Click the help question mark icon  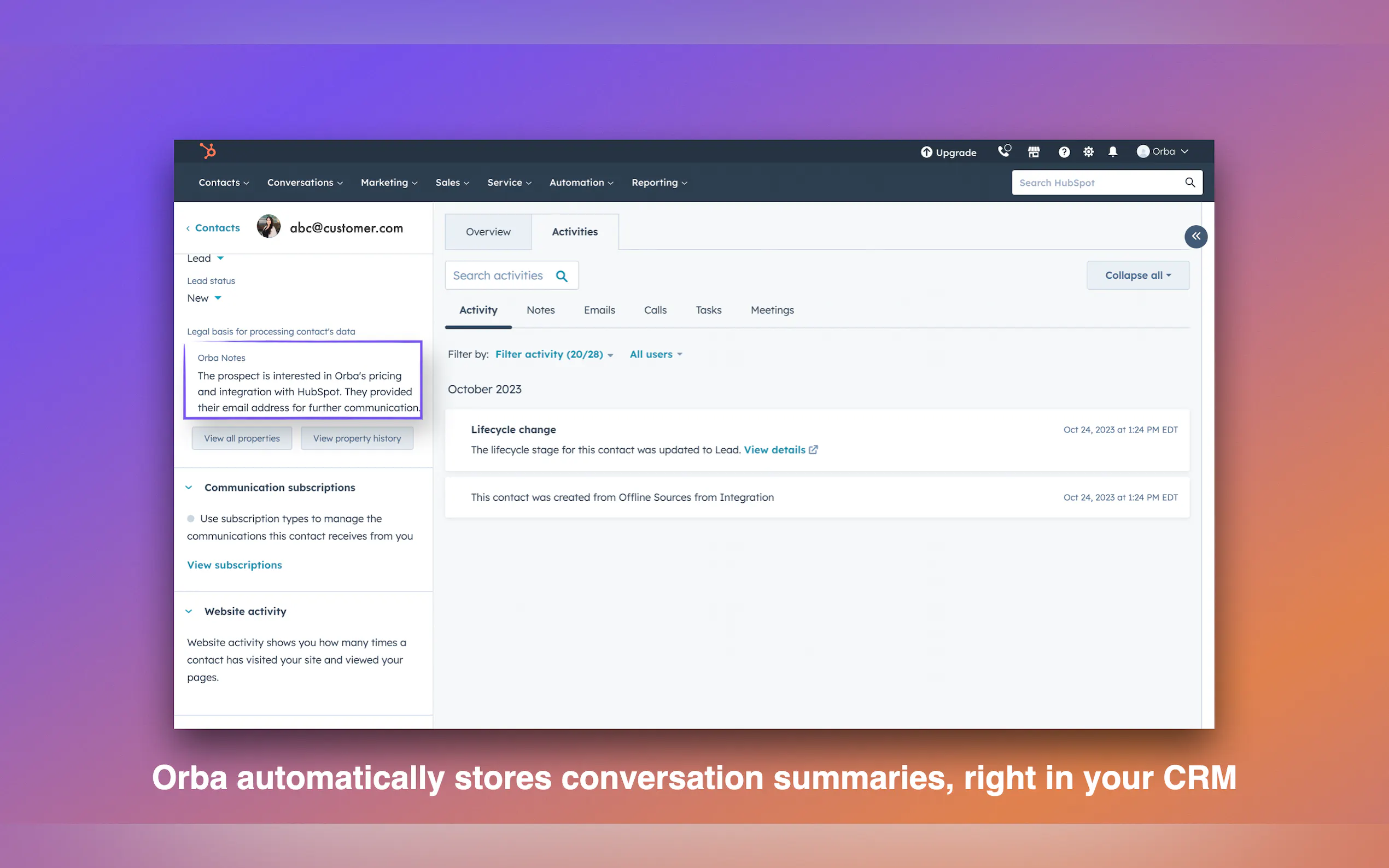[1064, 151]
